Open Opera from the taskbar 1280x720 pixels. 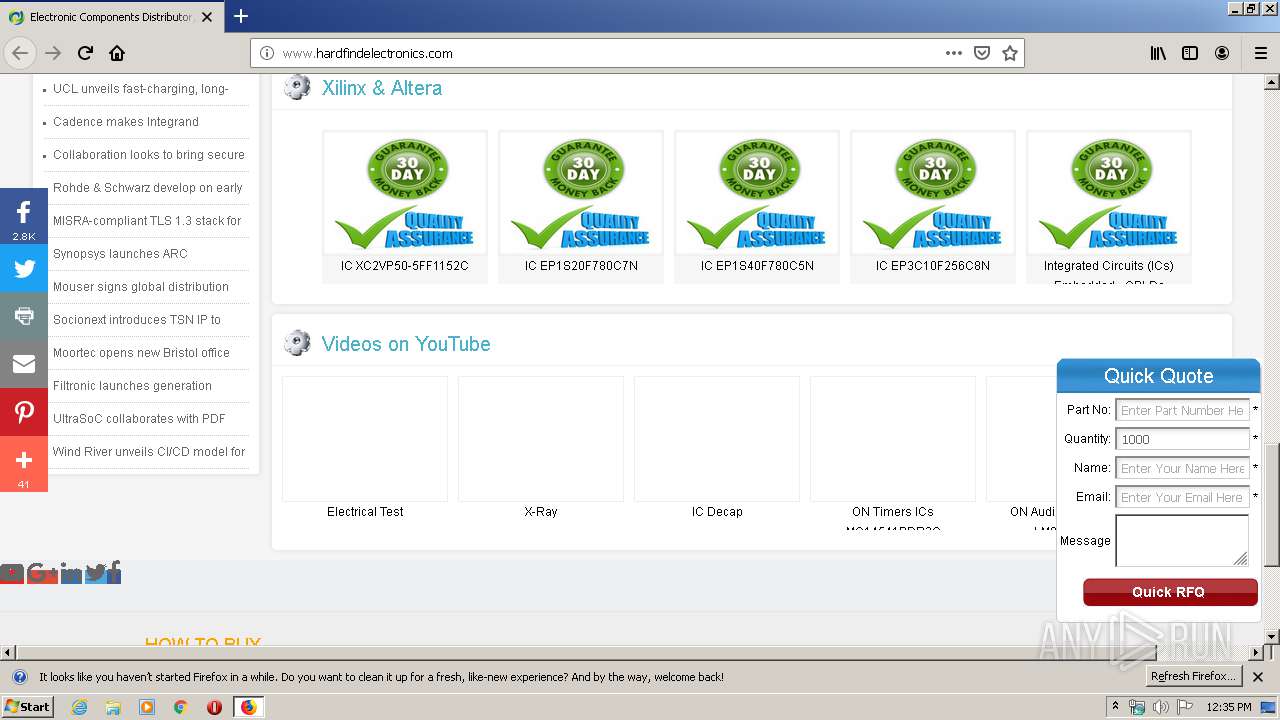pyautogui.click(x=214, y=707)
